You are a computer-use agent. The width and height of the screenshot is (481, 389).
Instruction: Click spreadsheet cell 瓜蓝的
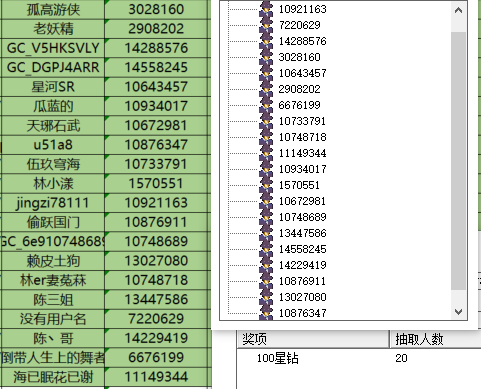coord(53,106)
